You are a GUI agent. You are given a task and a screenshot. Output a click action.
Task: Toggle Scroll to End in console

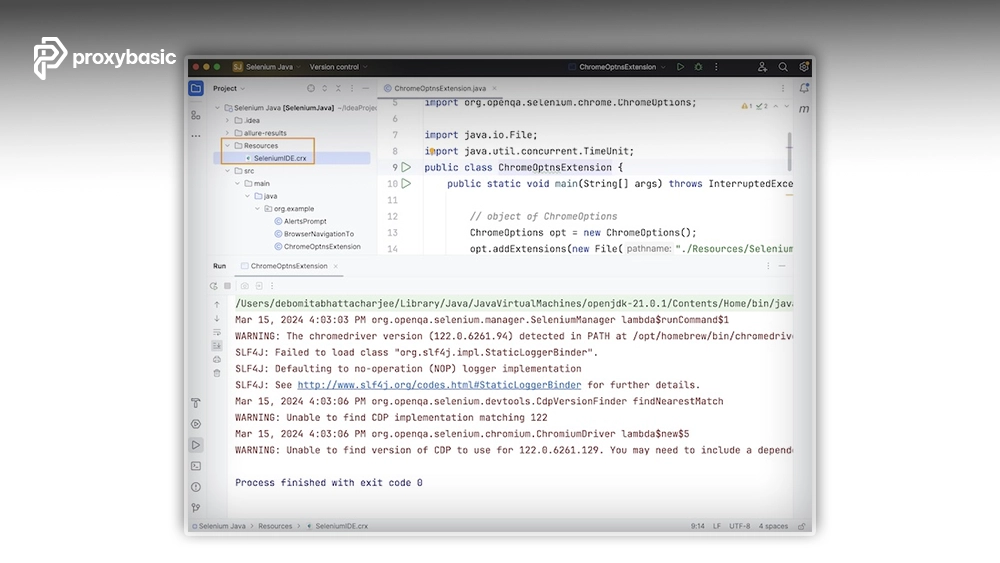217,346
